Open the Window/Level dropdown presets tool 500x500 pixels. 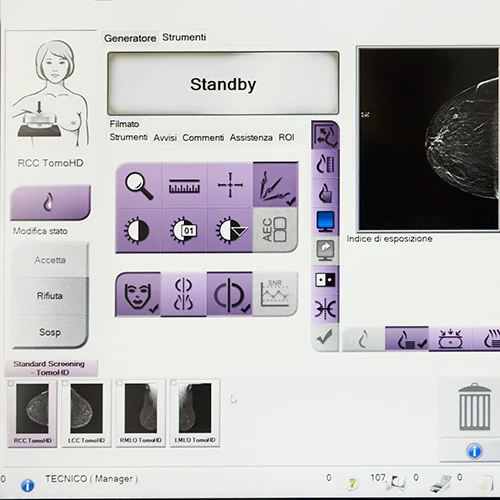[230, 230]
